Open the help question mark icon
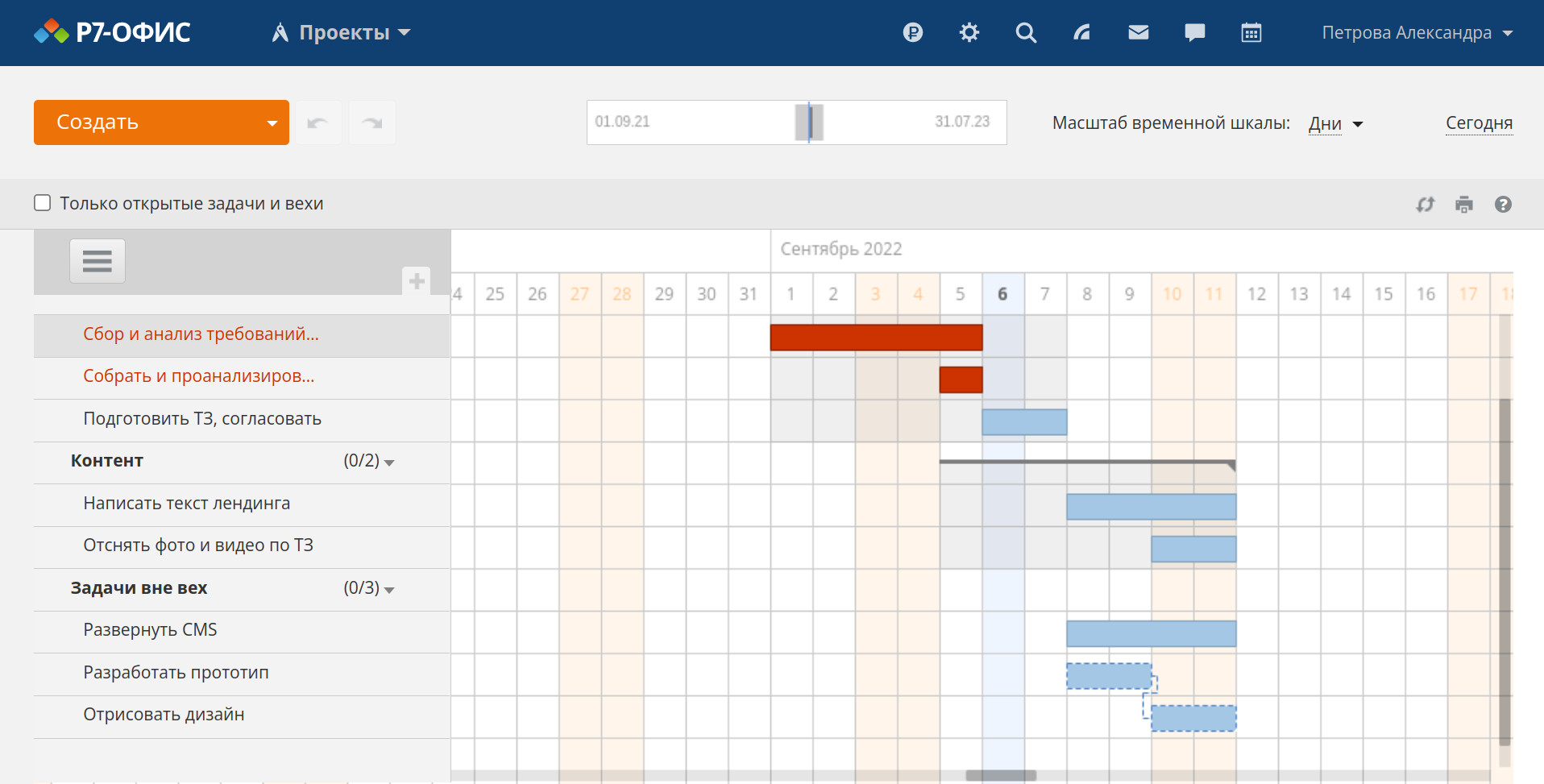The image size is (1544, 784). (x=1503, y=205)
